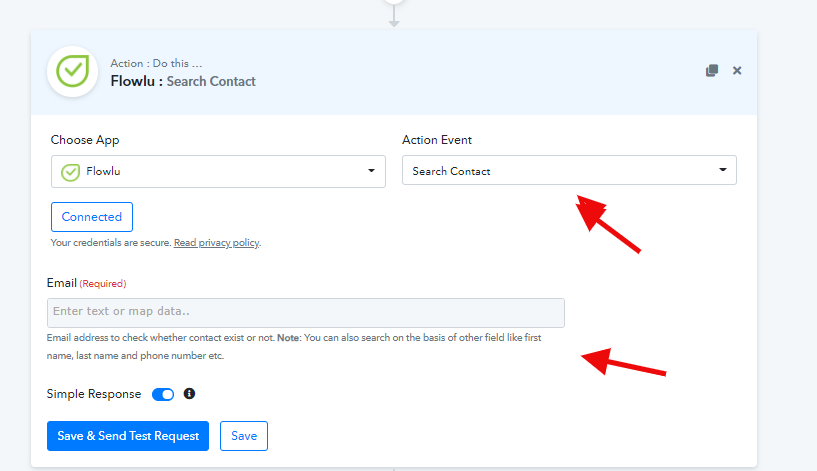Open the Read privacy policy link
This screenshot has width=817, height=471.
coord(217,243)
